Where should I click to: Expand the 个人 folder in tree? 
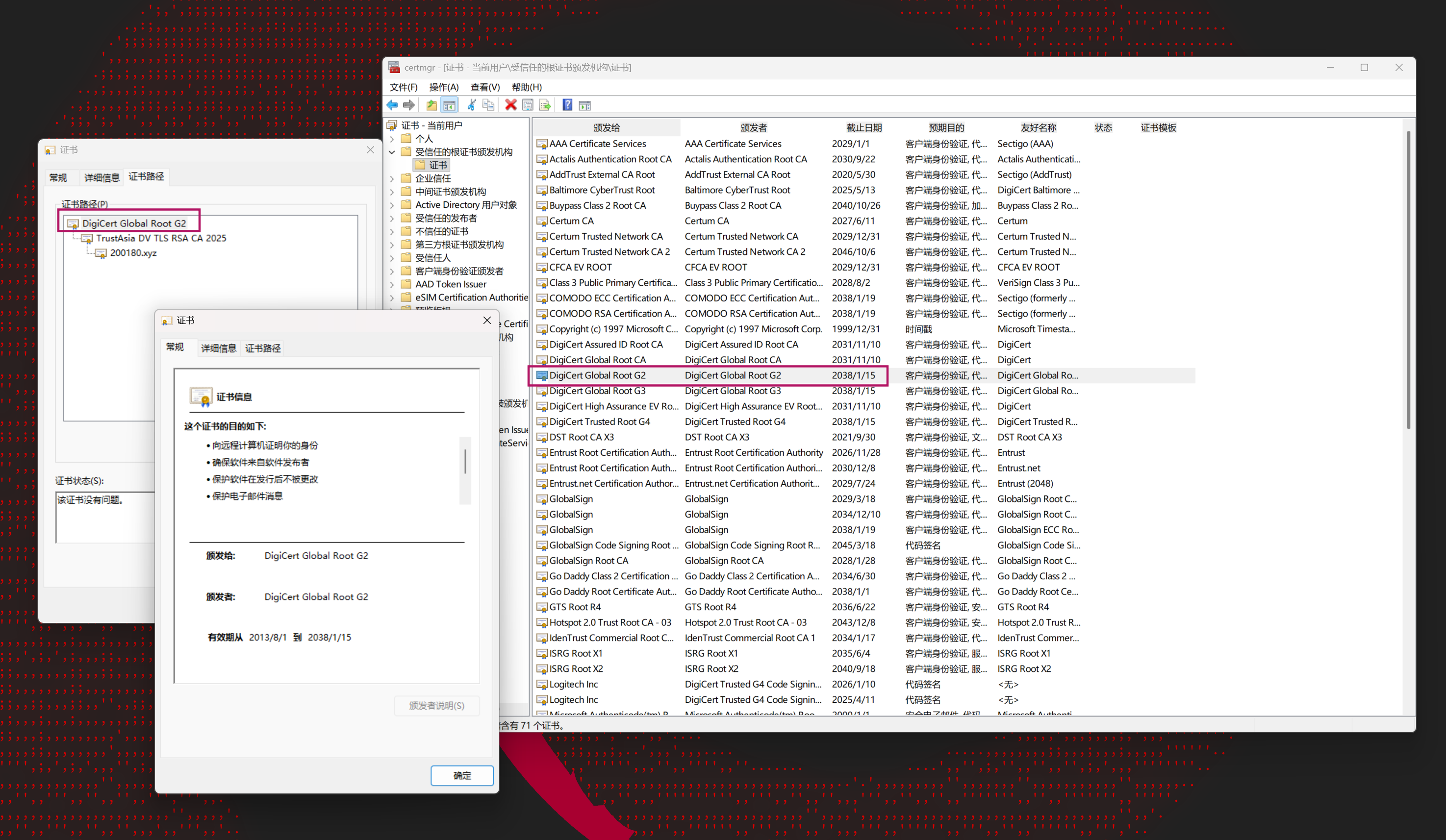[x=392, y=139]
